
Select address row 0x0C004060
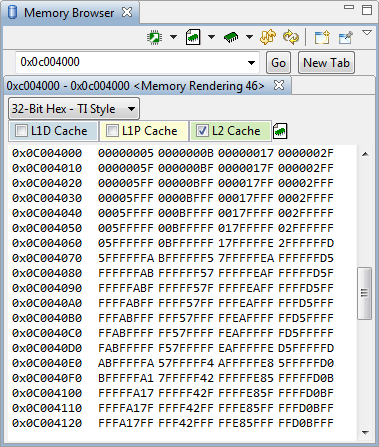tap(47, 243)
